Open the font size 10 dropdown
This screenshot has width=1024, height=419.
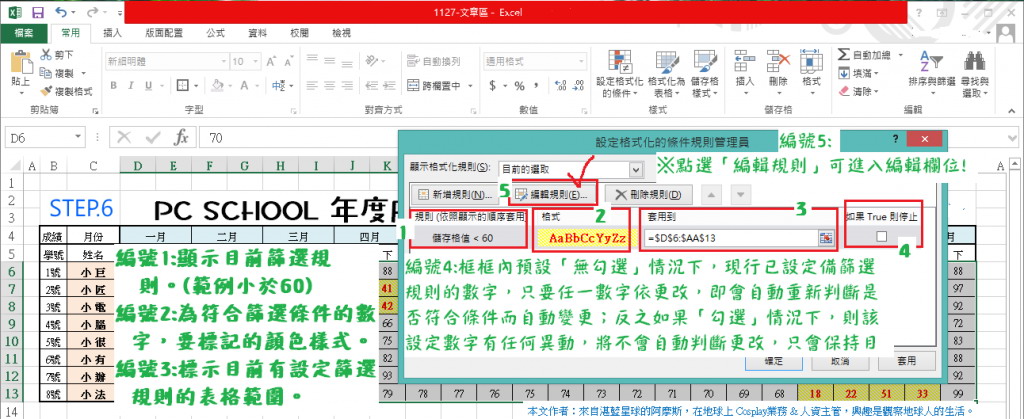(x=255, y=61)
